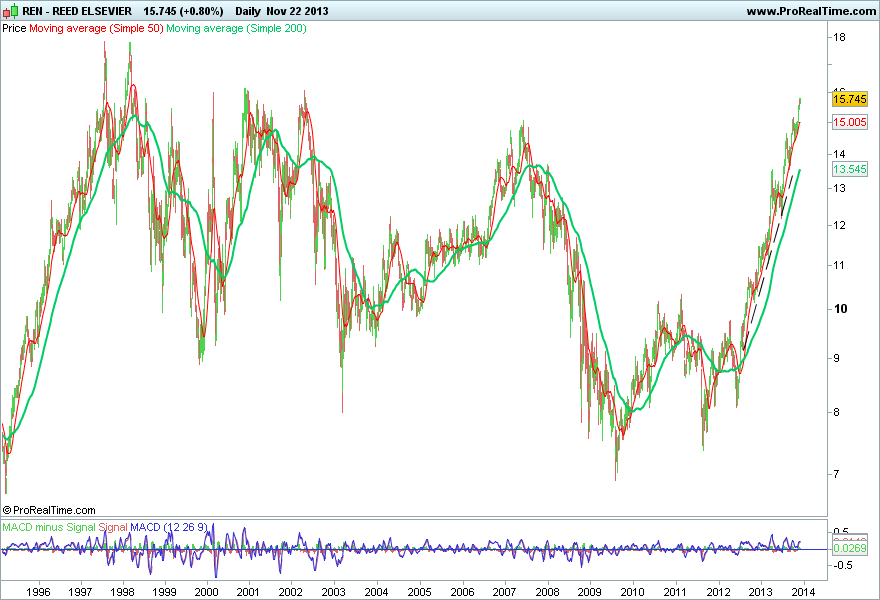Click the 2011 year label

[675, 592]
